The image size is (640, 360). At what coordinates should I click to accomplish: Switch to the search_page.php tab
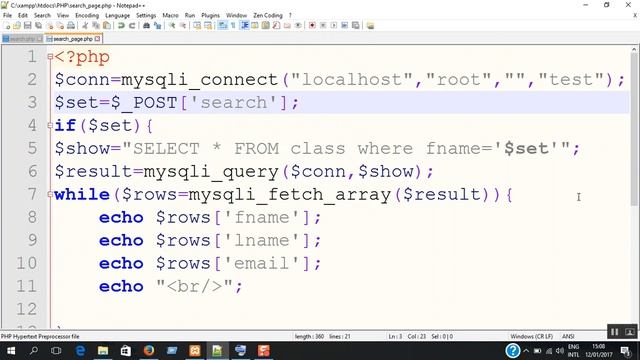tap(73, 39)
